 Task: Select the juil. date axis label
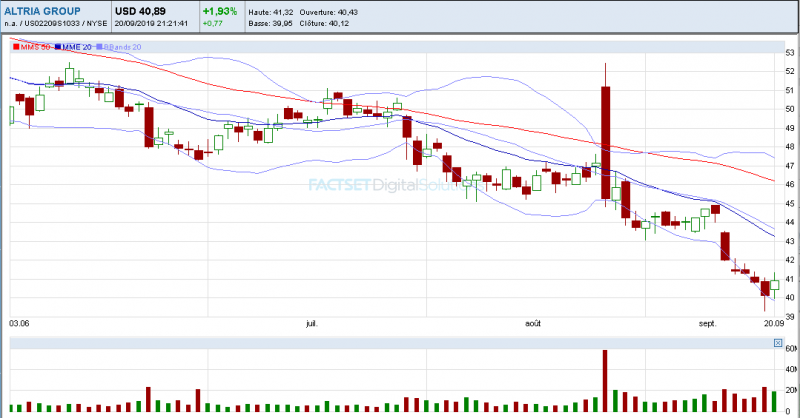(x=312, y=324)
